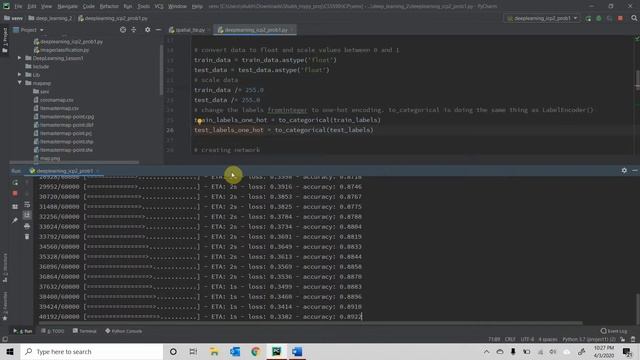Open Outlook from taskbar
640x360 pixels.
click(235, 351)
